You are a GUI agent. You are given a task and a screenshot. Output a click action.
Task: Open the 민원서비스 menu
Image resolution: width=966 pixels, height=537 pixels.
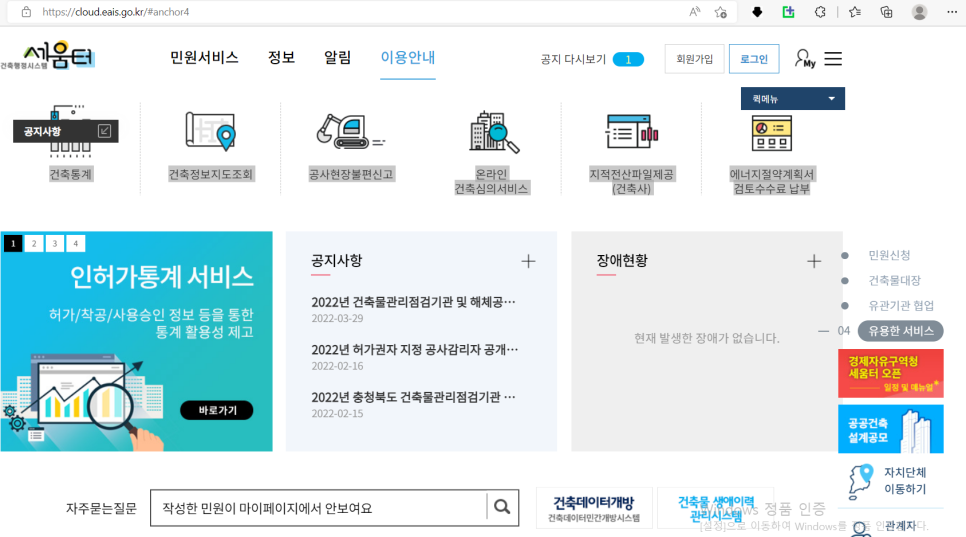204,58
